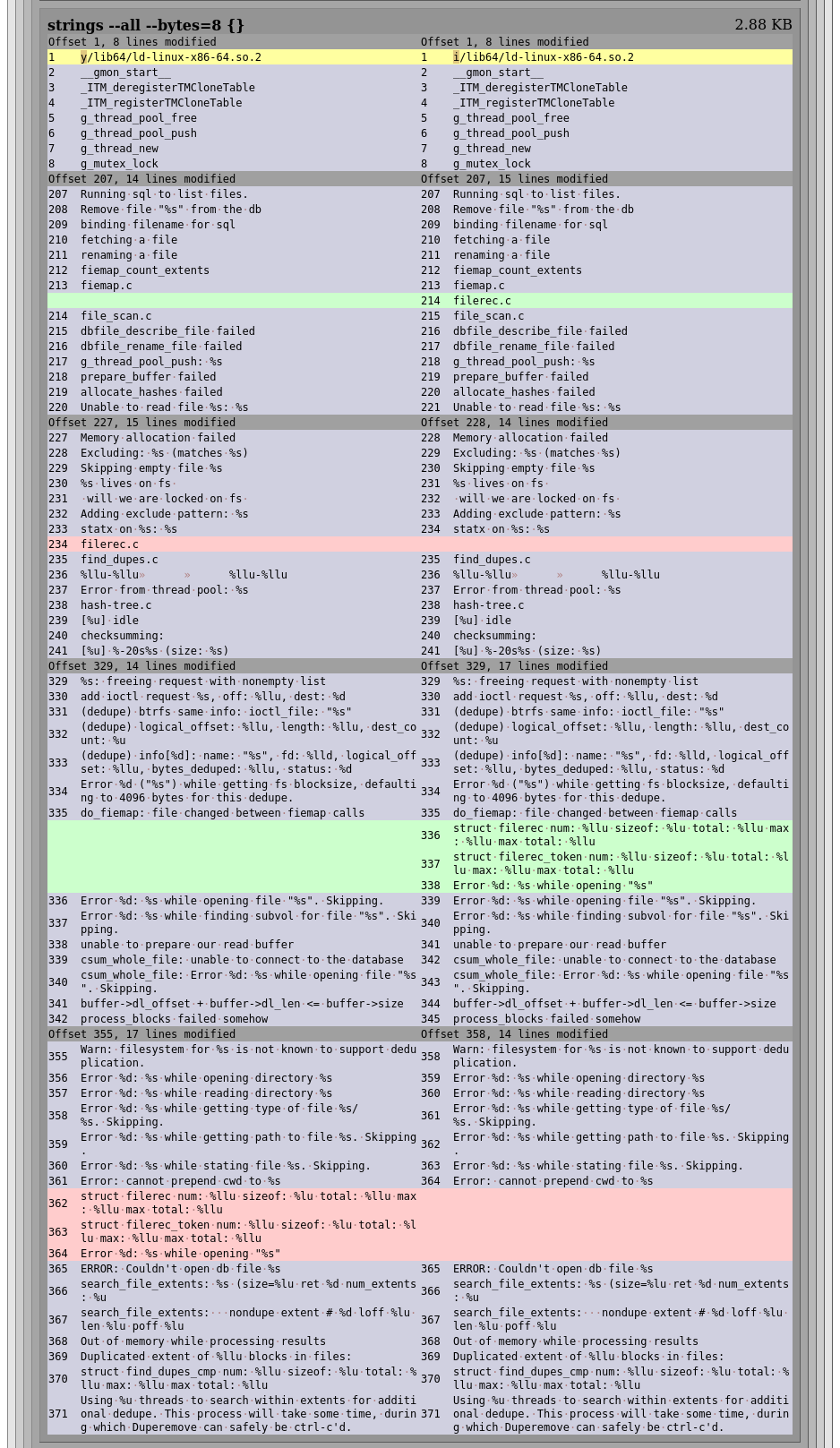
Task: Click removed 'struct filerec_token num' line 363 on left
Action: tap(248, 1231)
